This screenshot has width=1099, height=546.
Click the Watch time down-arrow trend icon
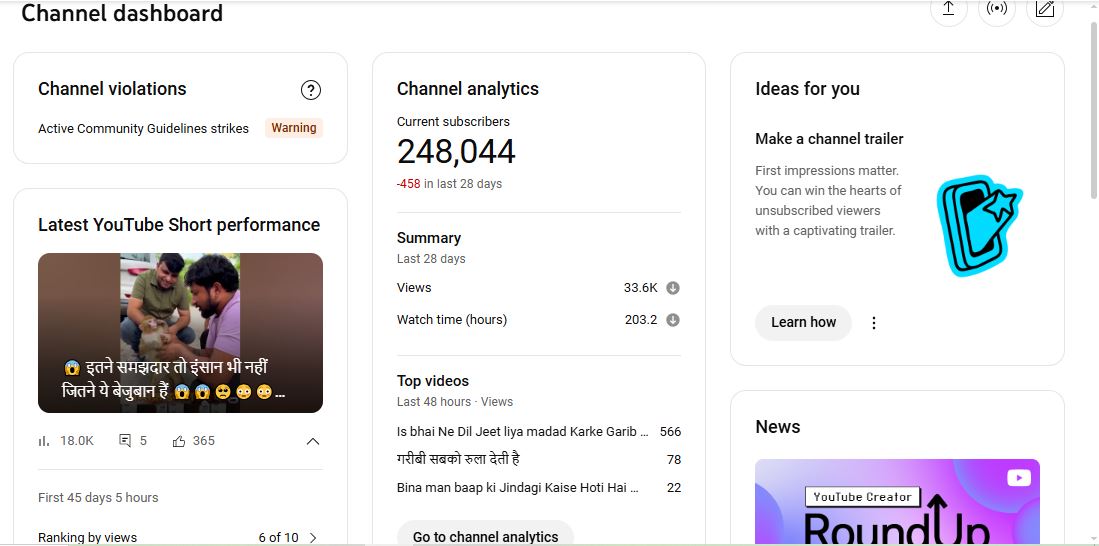(673, 320)
